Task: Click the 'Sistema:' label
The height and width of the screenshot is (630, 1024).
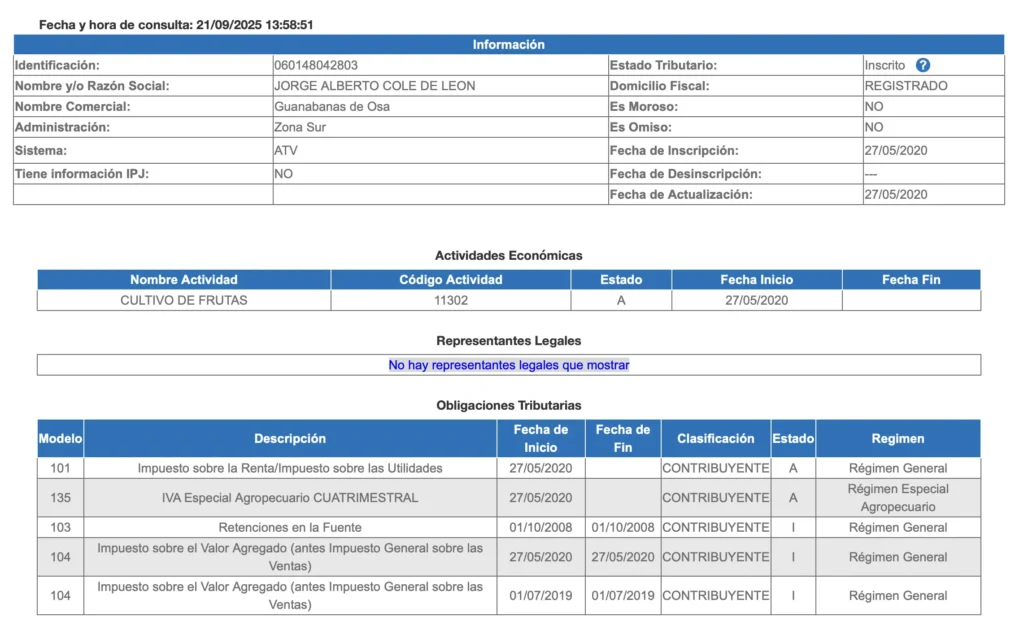Action: coord(41,151)
